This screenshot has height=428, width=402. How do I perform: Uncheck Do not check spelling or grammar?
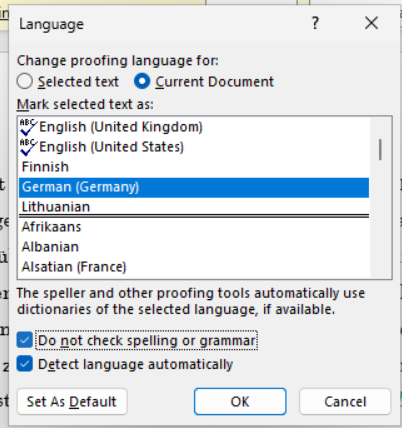25,340
